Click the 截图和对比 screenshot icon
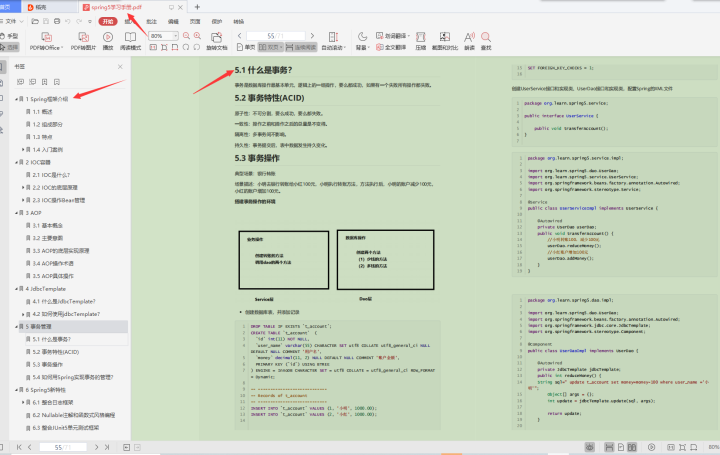The width and height of the screenshot is (720, 455). coord(444,37)
